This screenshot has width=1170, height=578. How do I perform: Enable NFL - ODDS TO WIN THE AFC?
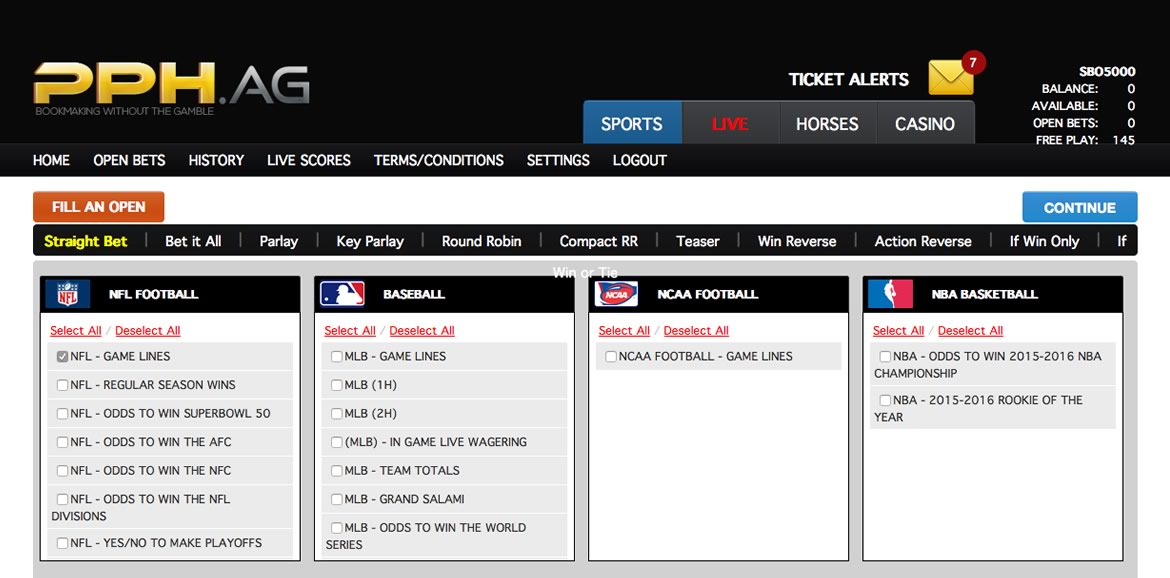pos(63,442)
